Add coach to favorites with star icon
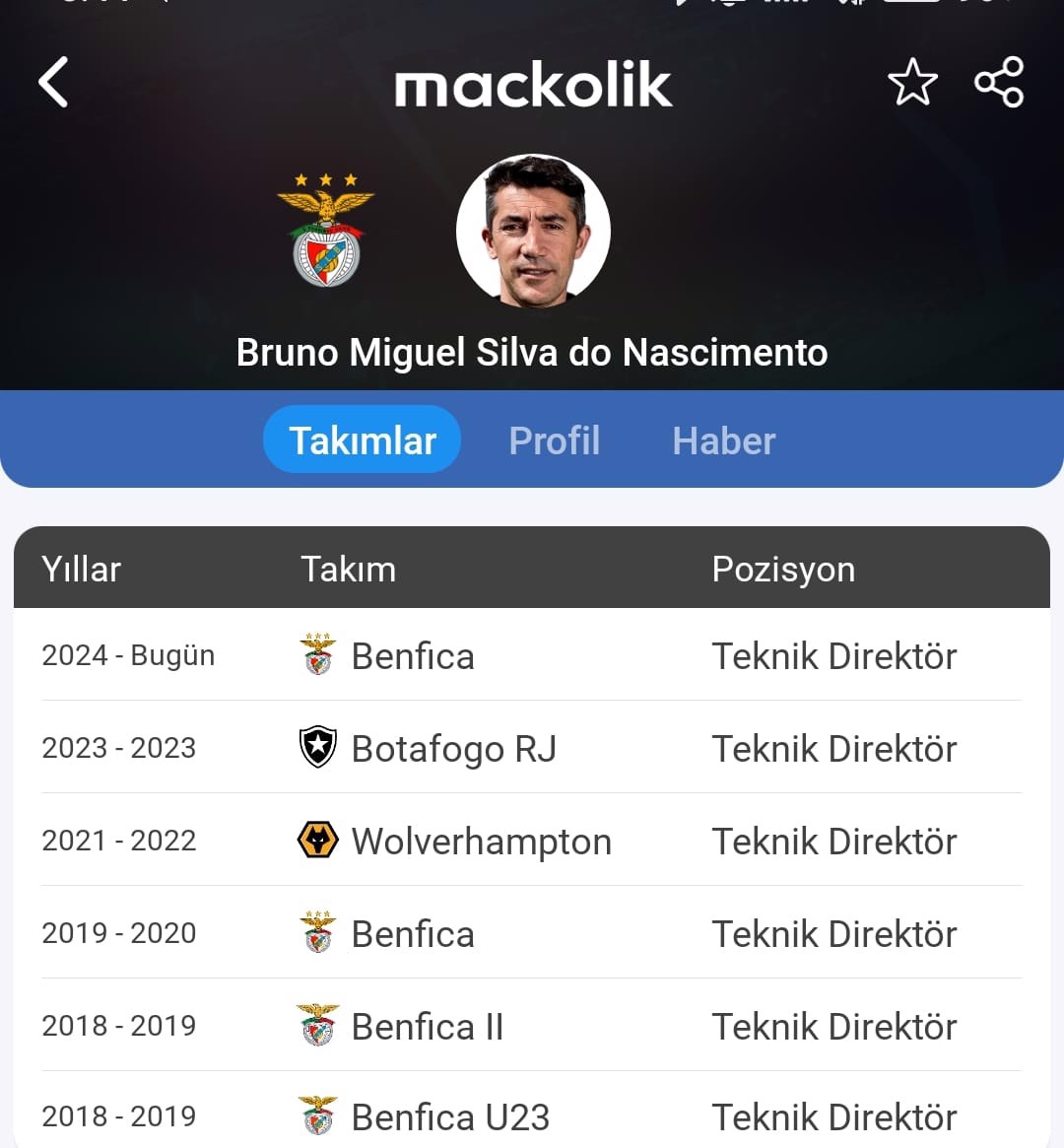This screenshot has height=1148, width=1064. 912,82
